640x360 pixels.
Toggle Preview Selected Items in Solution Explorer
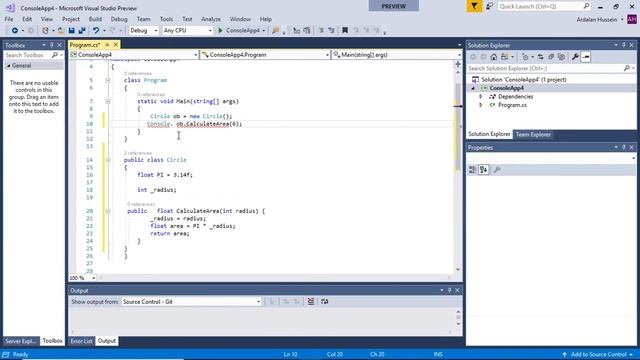point(586,57)
